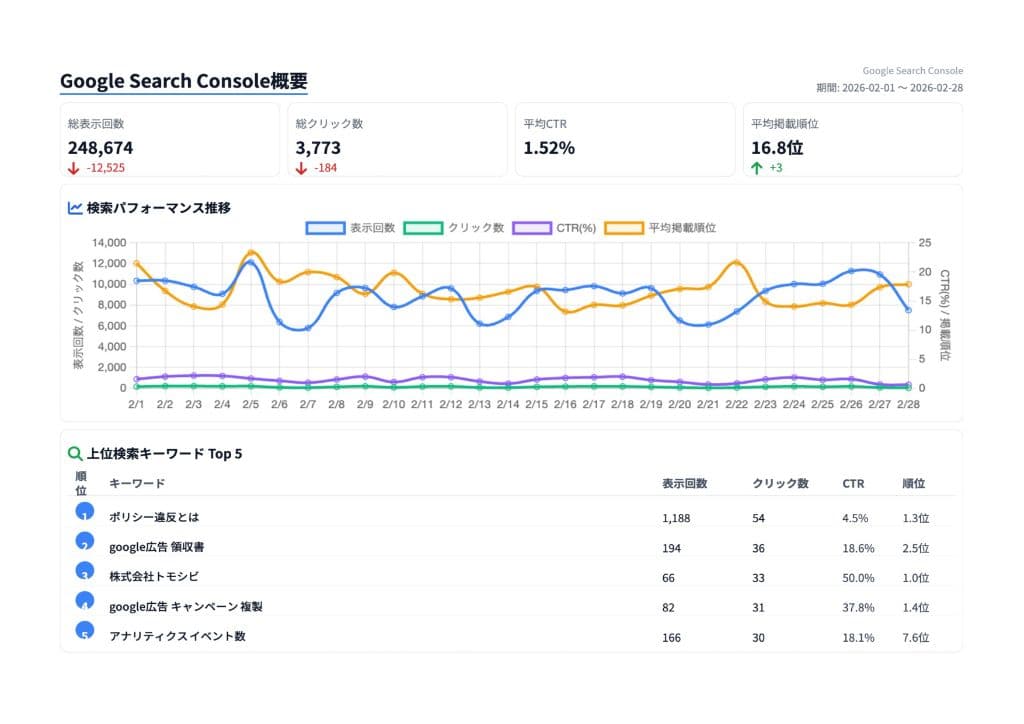The width and height of the screenshot is (1024, 724).
Task: Click the CTR column header in table
Action: 853,483
